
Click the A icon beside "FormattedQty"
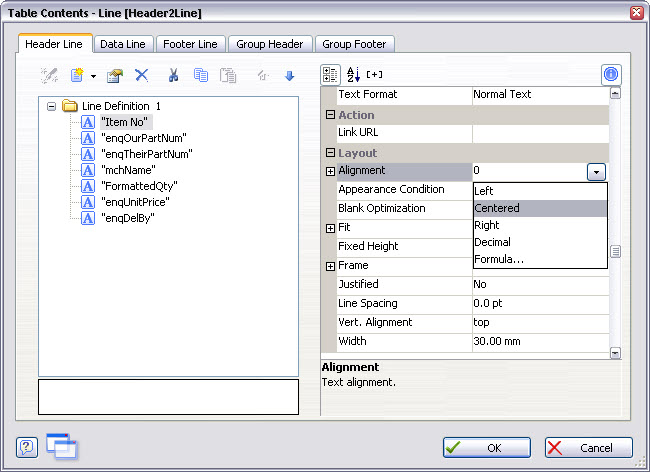[88, 186]
